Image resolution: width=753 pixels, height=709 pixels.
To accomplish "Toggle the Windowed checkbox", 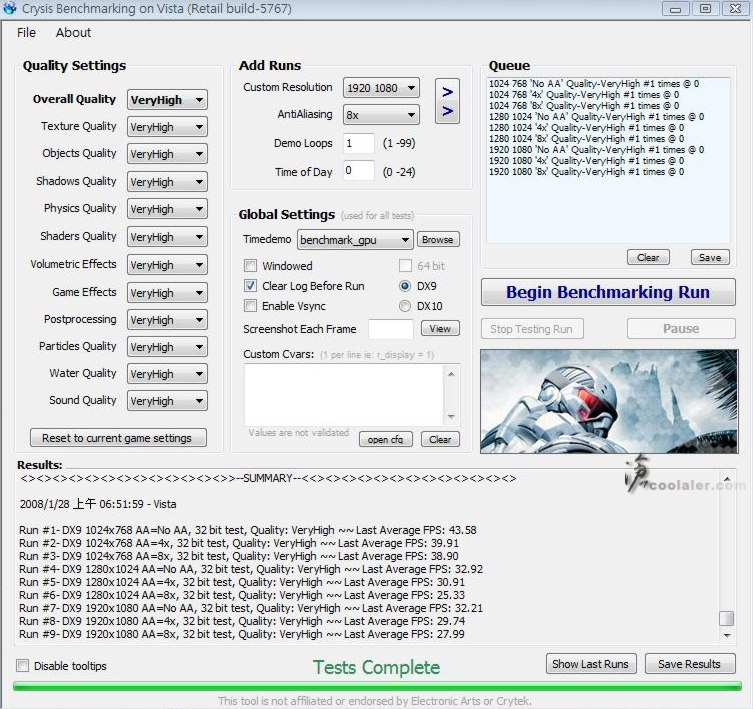I will tap(250, 266).
